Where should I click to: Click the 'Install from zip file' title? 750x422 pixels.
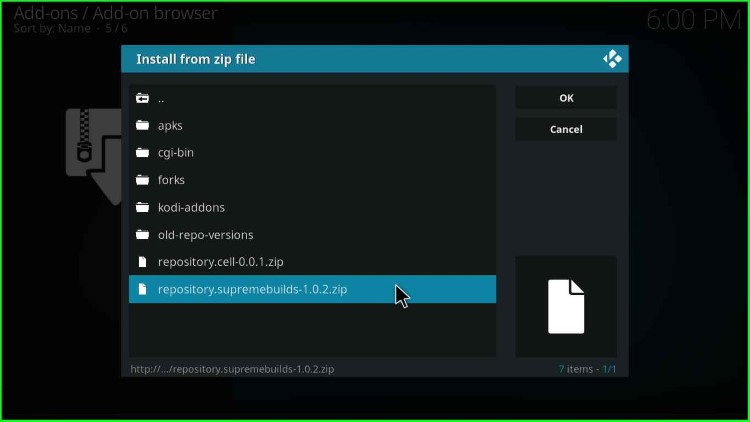(196, 59)
